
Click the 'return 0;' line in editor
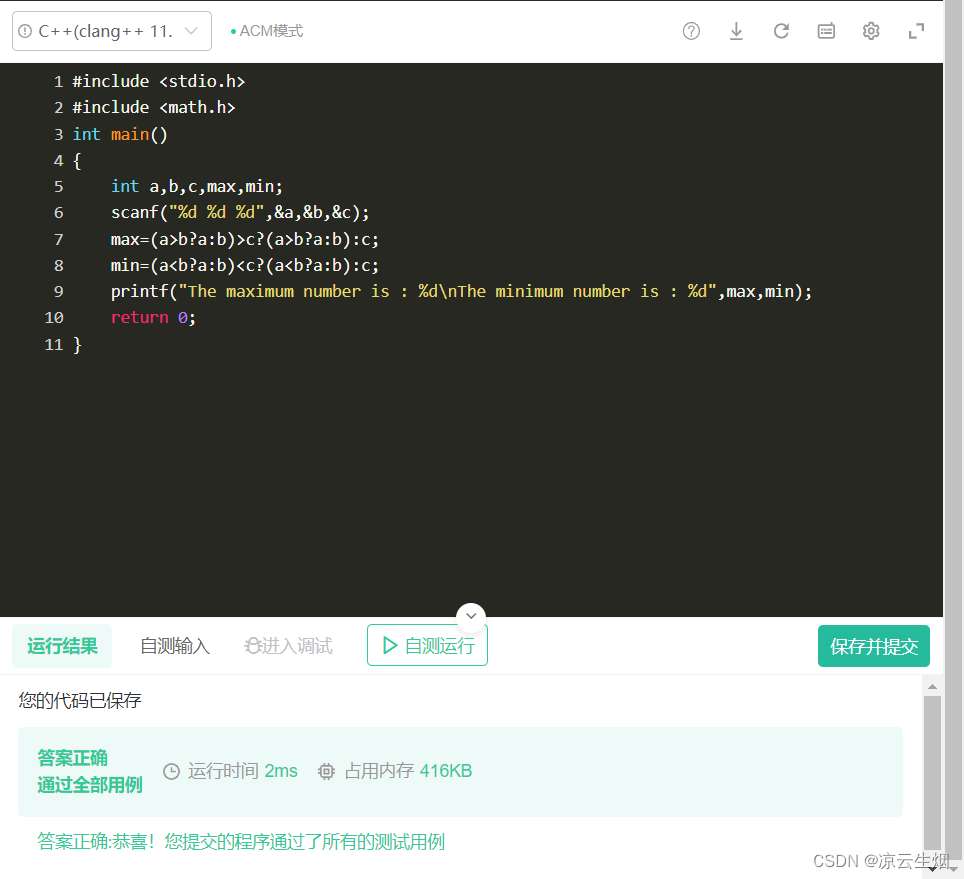pyautogui.click(x=153, y=318)
